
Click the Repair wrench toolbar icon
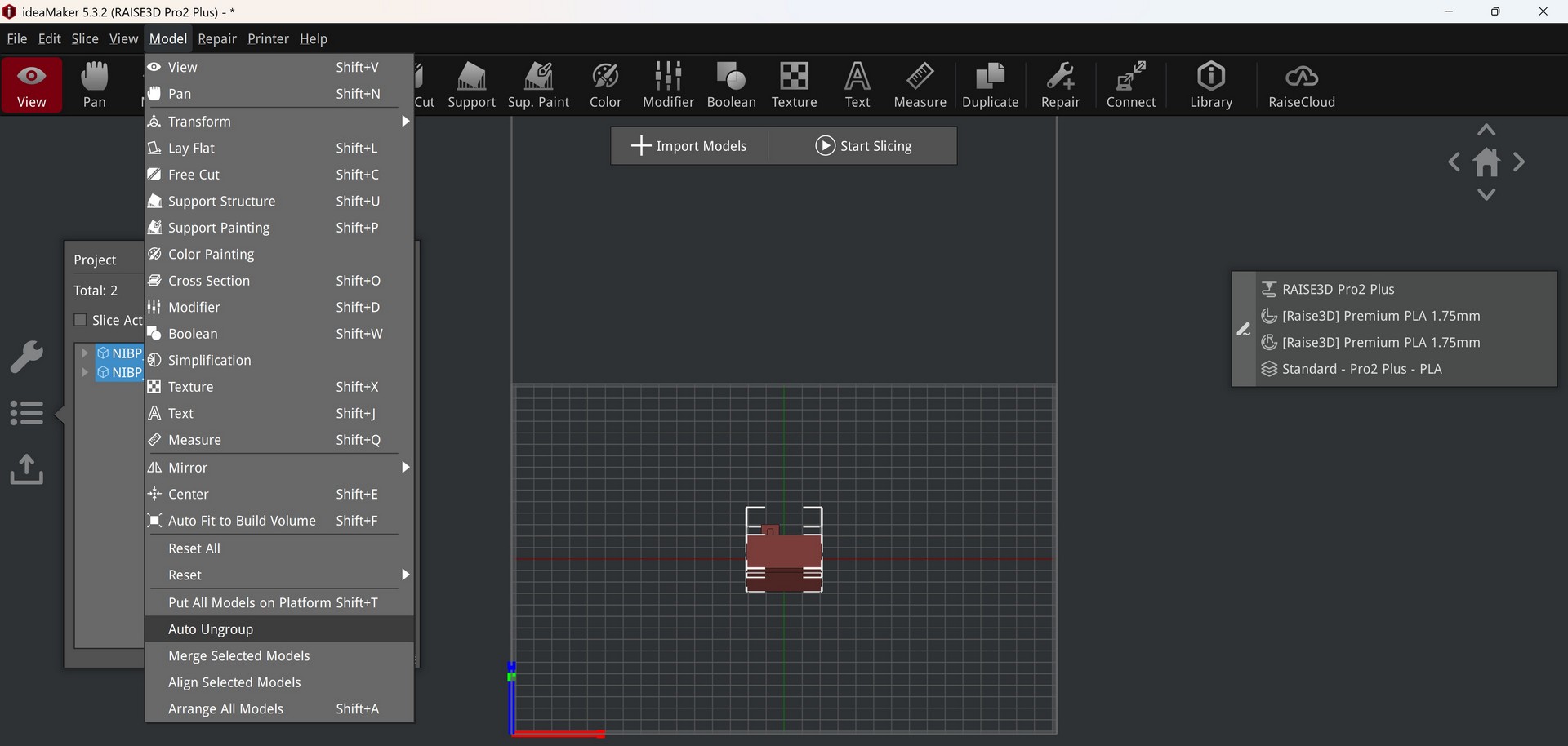point(1061,85)
